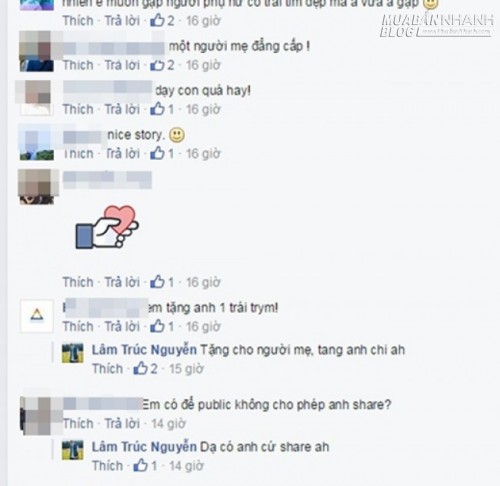
Task: Click the heart-in-hand sticker
Action: tap(107, 227)
